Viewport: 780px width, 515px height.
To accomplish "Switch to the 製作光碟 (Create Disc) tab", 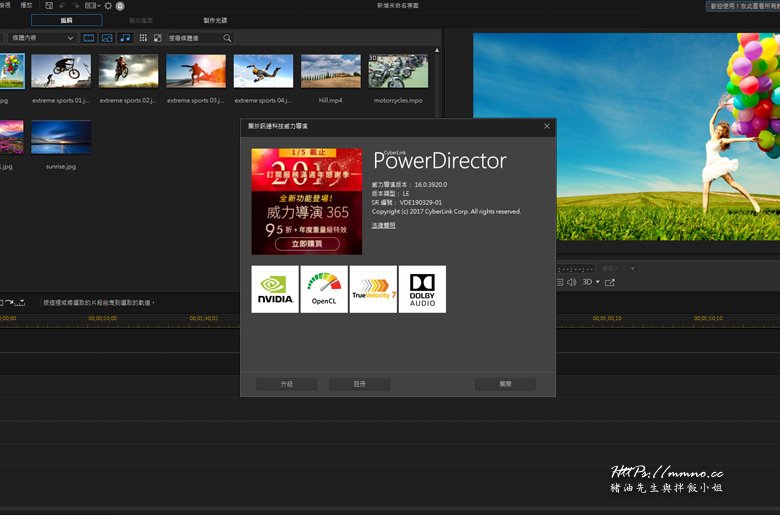I will (x=215, y=20).
